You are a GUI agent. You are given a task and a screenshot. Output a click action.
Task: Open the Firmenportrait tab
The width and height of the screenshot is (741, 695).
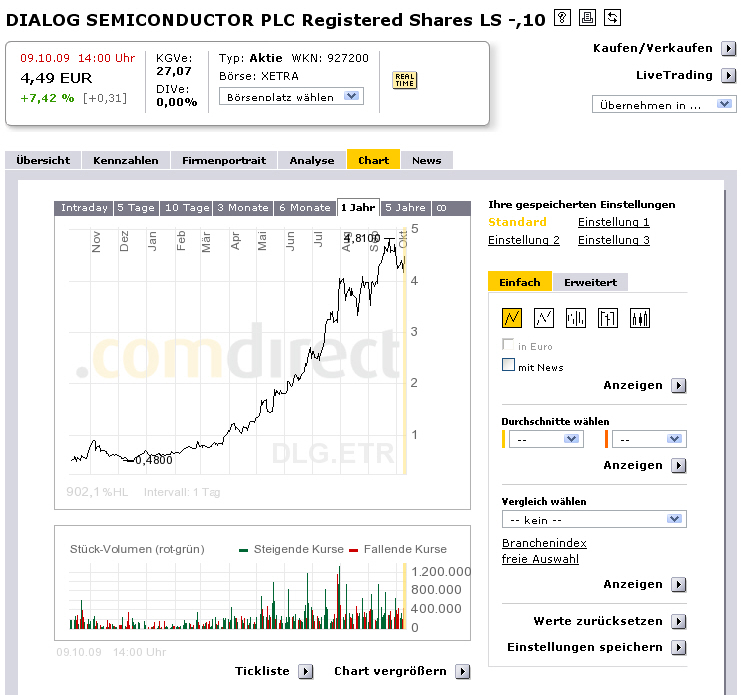tap(224, 160)
